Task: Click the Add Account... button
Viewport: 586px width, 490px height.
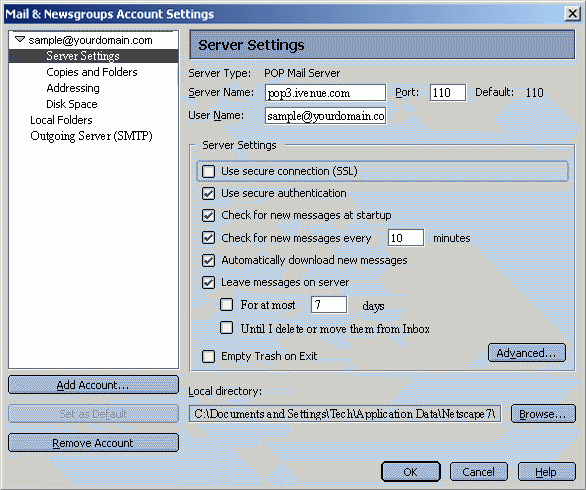Action: (93, 385)
